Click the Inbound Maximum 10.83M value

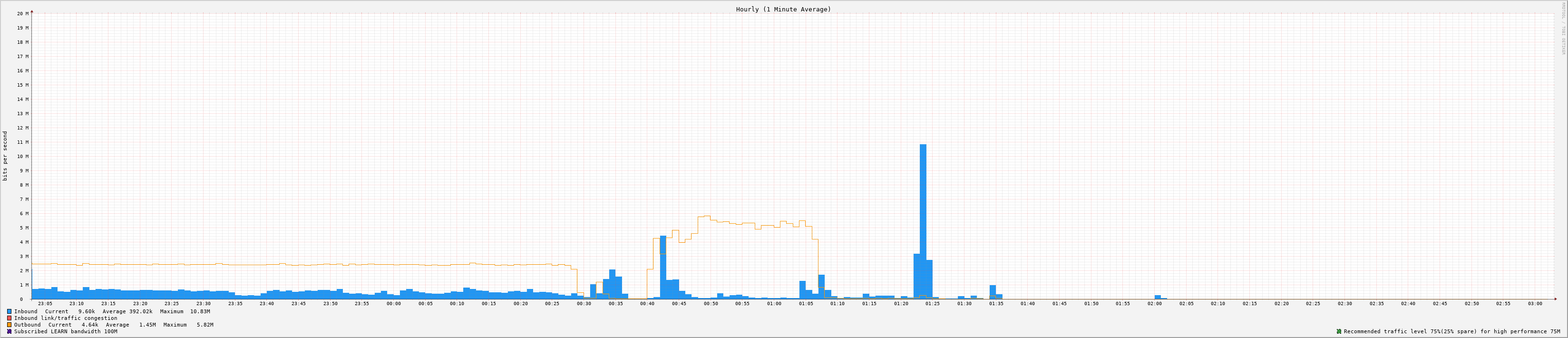tap(200, 311)
